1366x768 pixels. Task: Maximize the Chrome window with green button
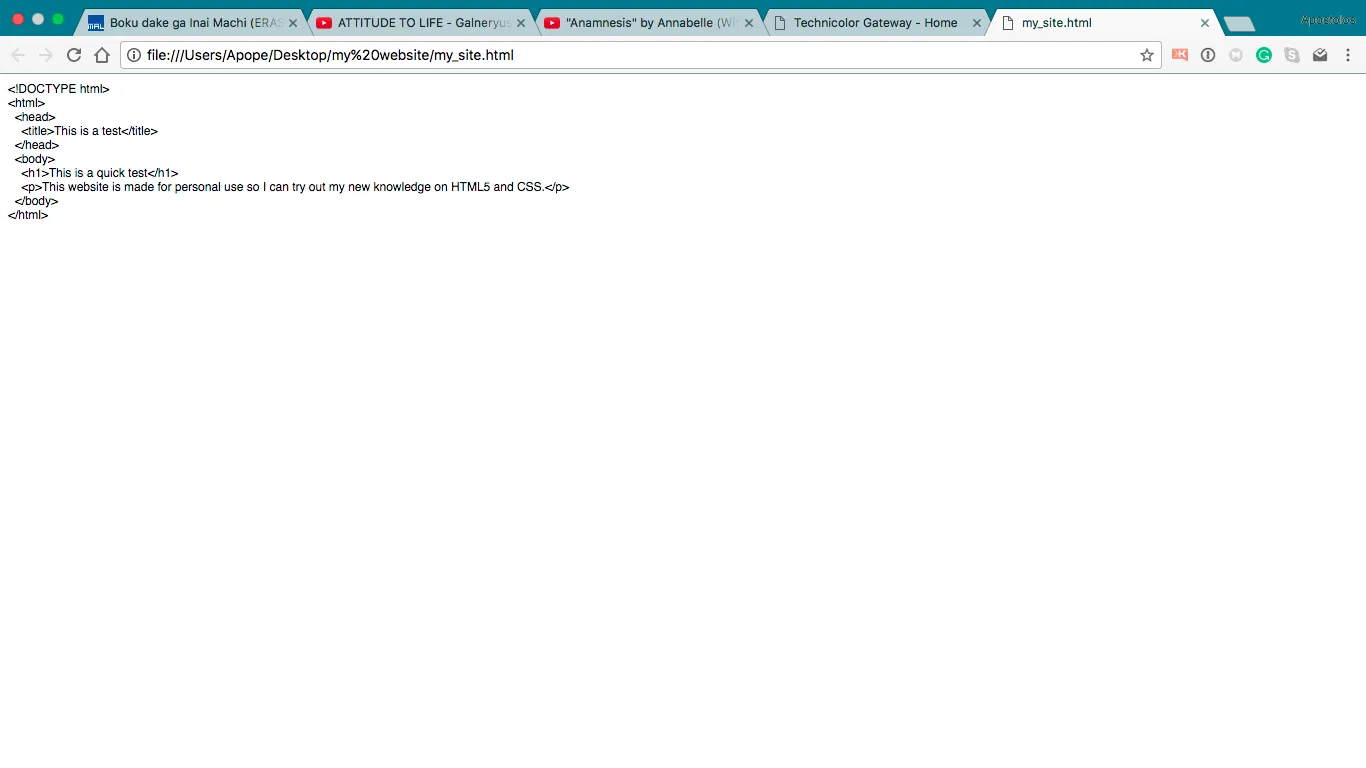[x=58, y=19]
